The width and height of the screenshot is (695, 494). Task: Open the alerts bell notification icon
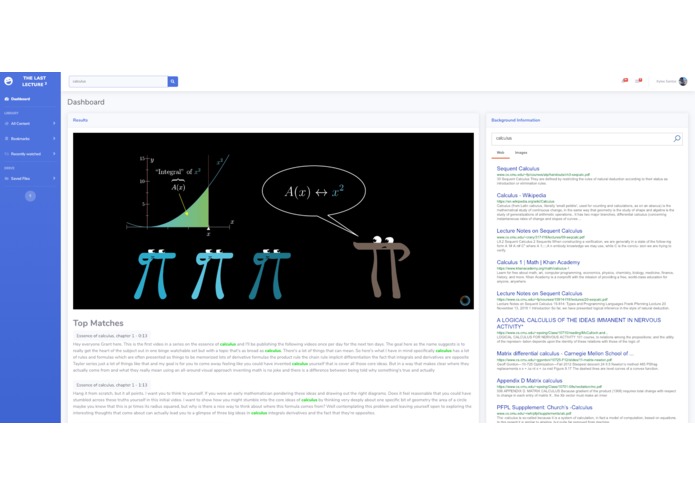pos(625,81)
